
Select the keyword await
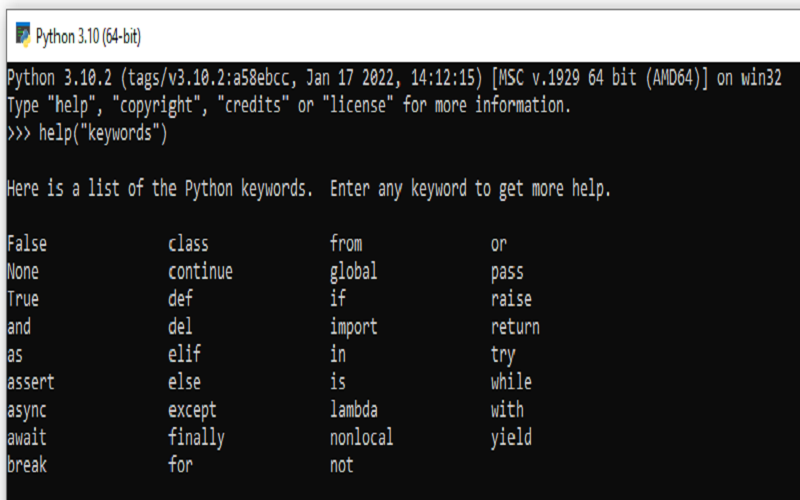(x=27, y=437)
